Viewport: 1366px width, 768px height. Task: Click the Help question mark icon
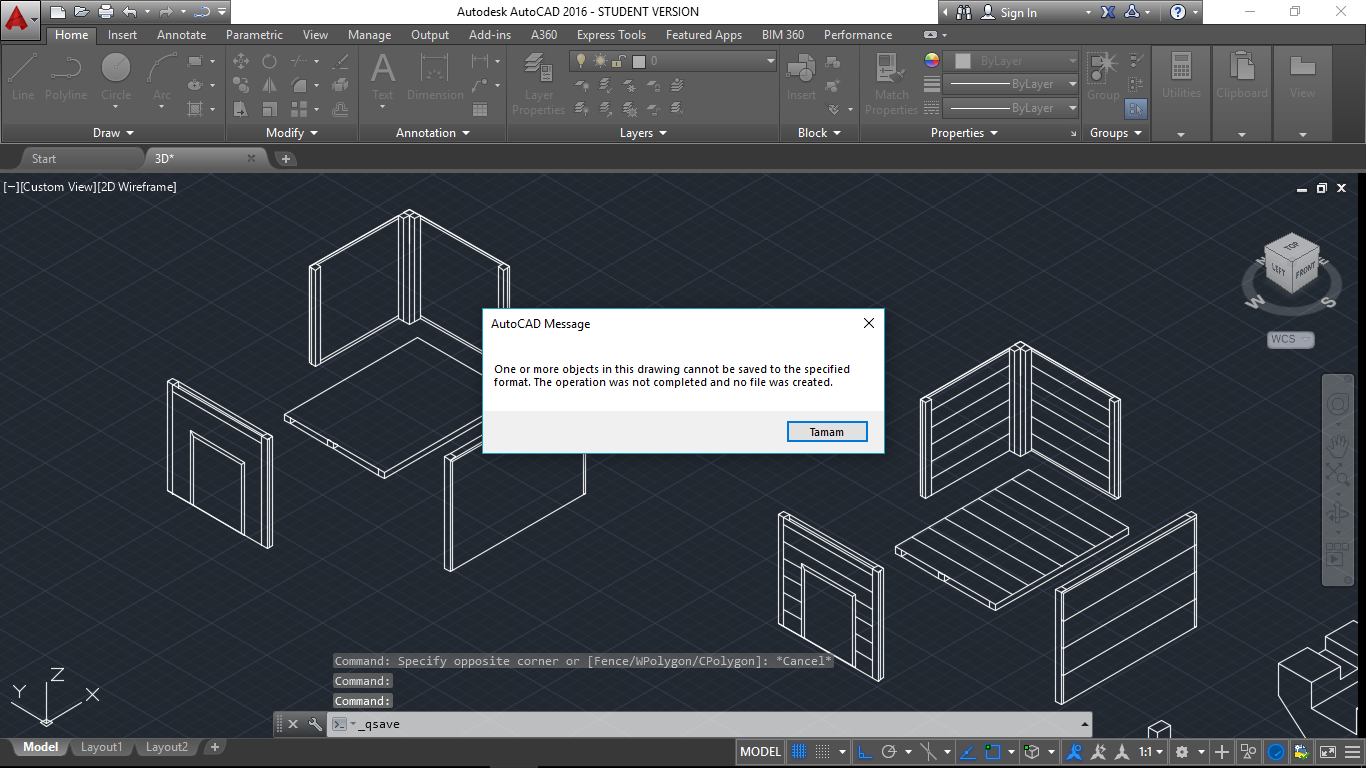(x=1178, y=12)
